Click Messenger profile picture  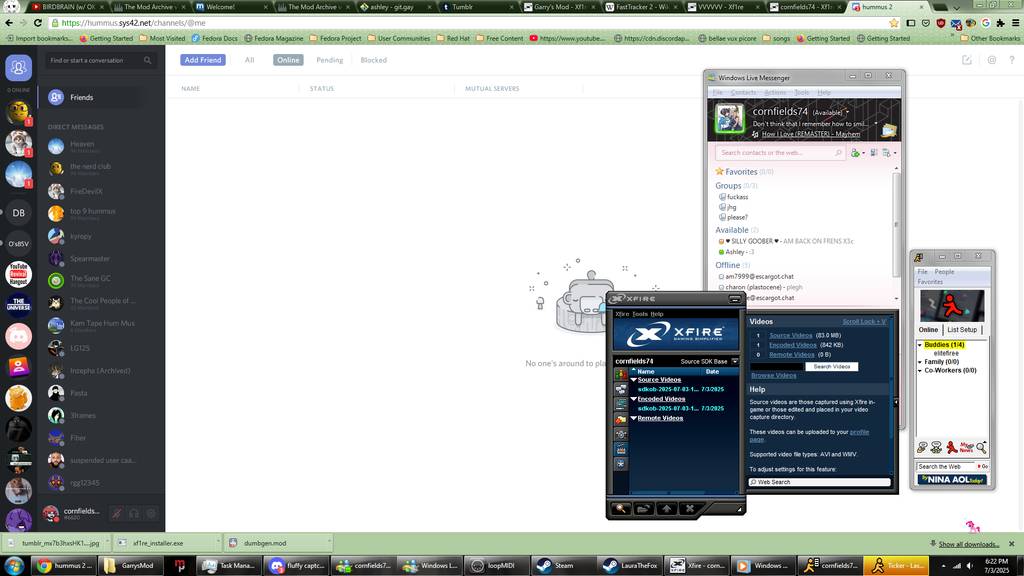click(x=729, y=120)
